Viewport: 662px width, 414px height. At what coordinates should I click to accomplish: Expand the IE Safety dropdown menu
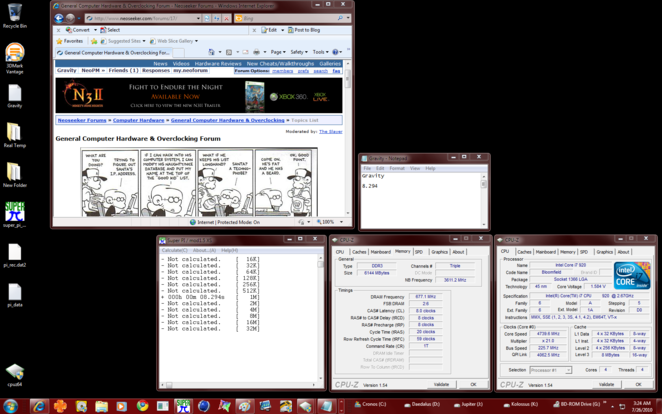click(298, 52)
